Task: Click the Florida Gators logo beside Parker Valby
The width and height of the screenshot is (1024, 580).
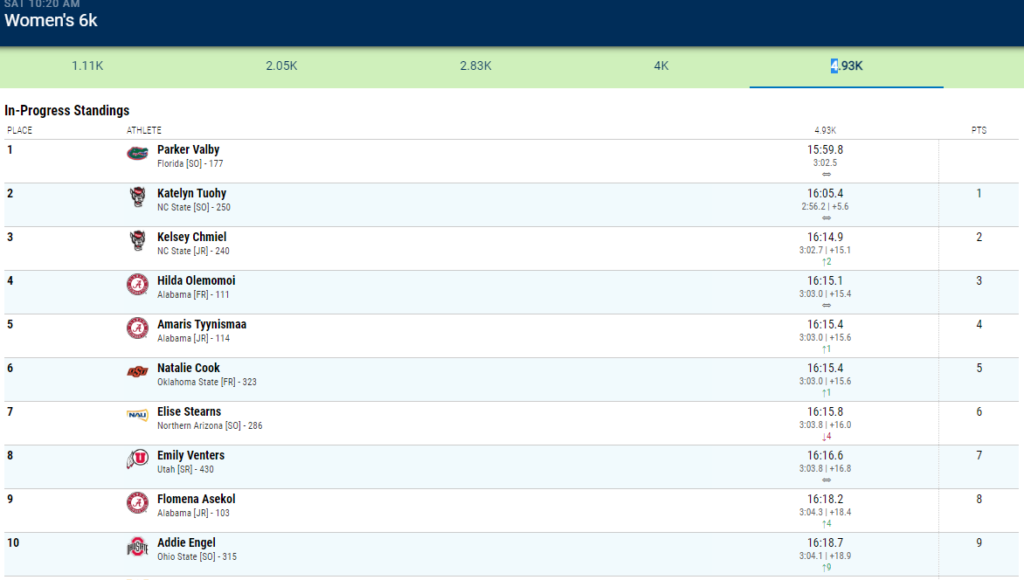Action: pyautogui.click(x=137, y=153)
